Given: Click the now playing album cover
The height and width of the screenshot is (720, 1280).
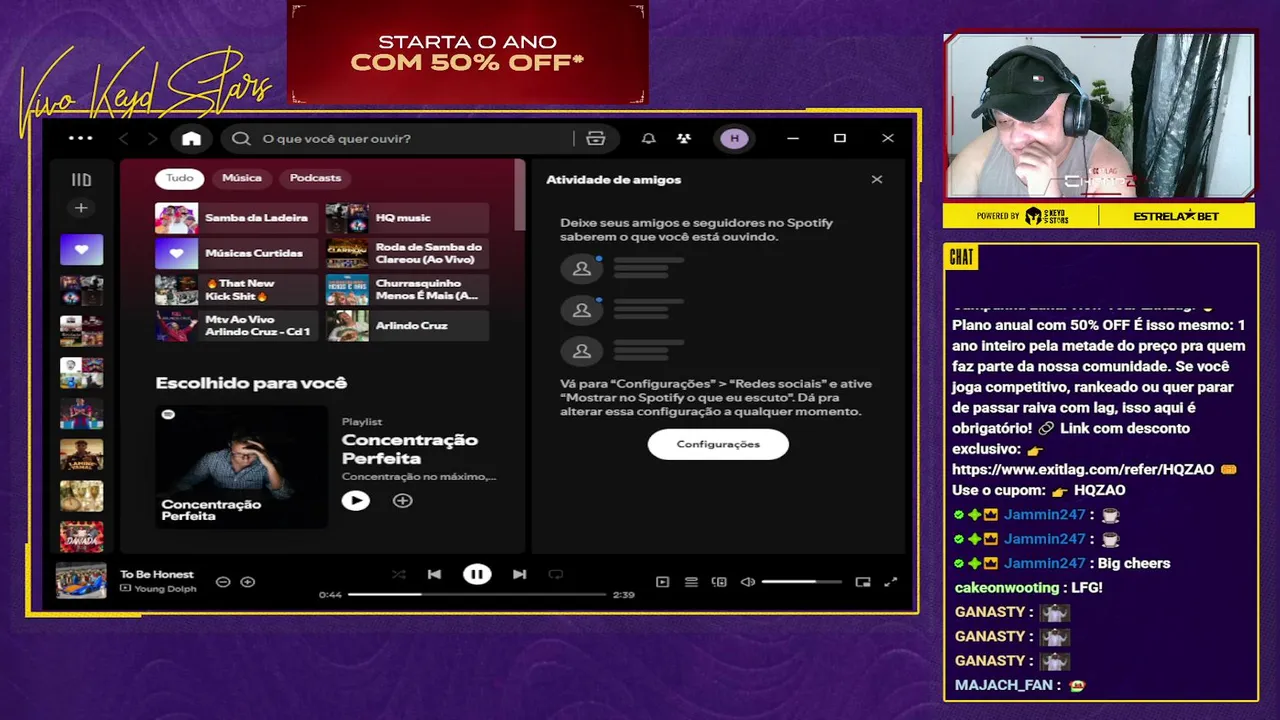Looking at the screenshot, I should (81, 581).
